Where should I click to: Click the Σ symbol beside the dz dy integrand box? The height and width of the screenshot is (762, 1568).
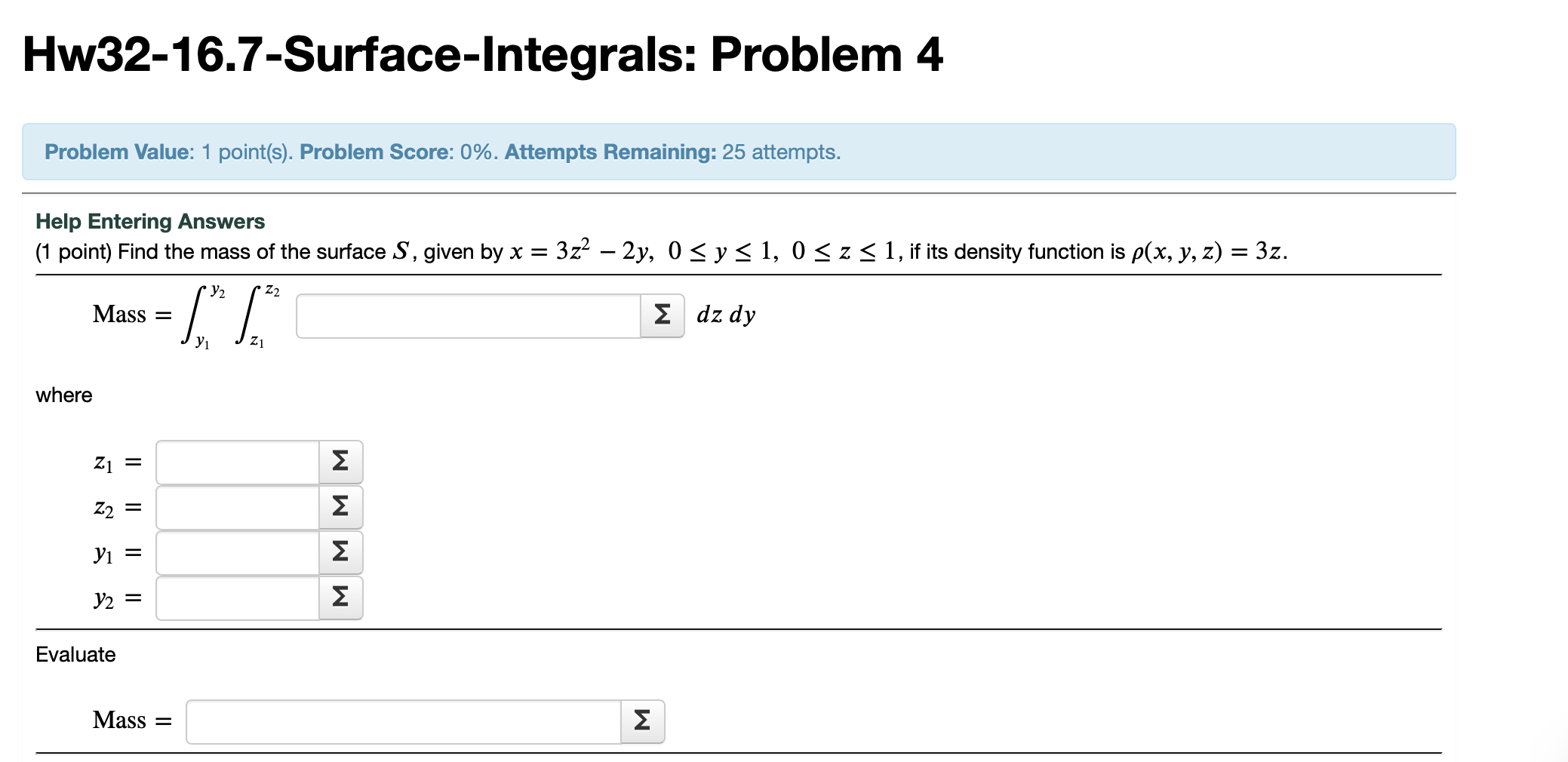tap(661, 316)
